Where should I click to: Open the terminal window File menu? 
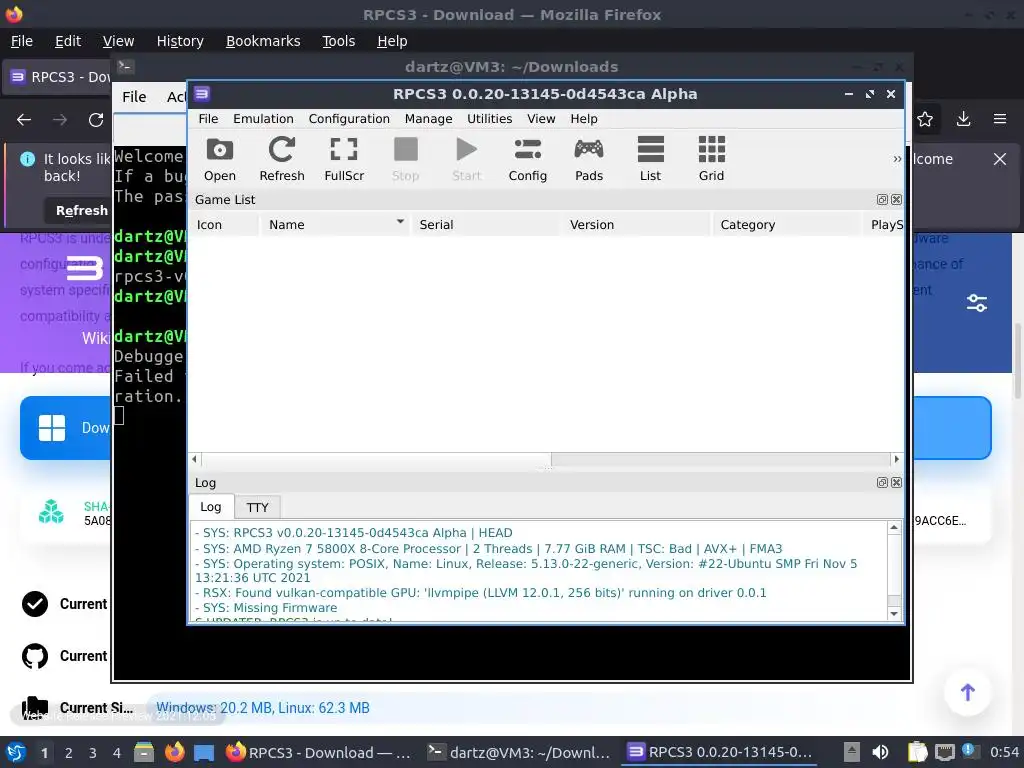(134, 97)
